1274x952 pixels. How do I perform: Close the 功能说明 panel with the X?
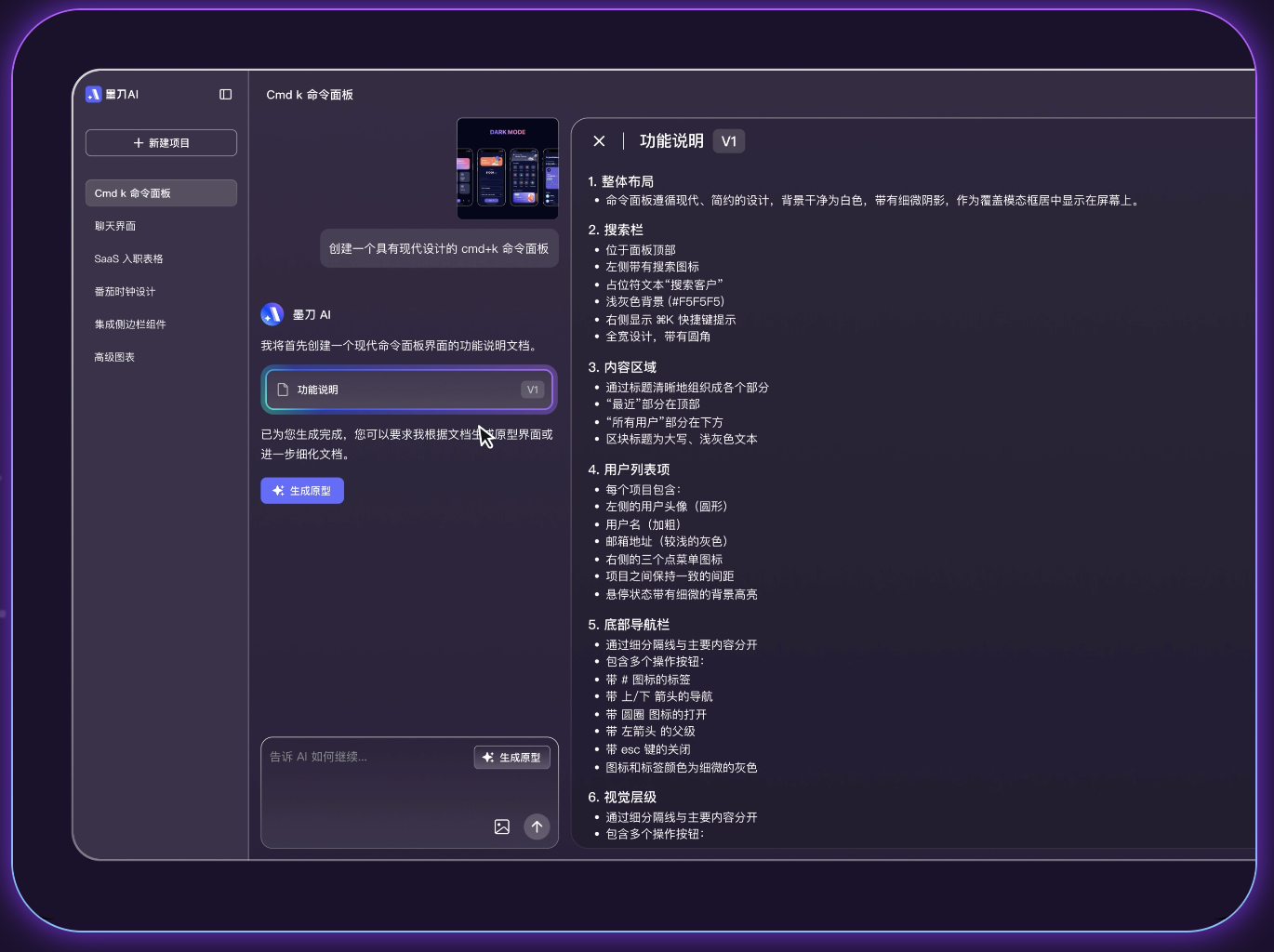point(599,140)
